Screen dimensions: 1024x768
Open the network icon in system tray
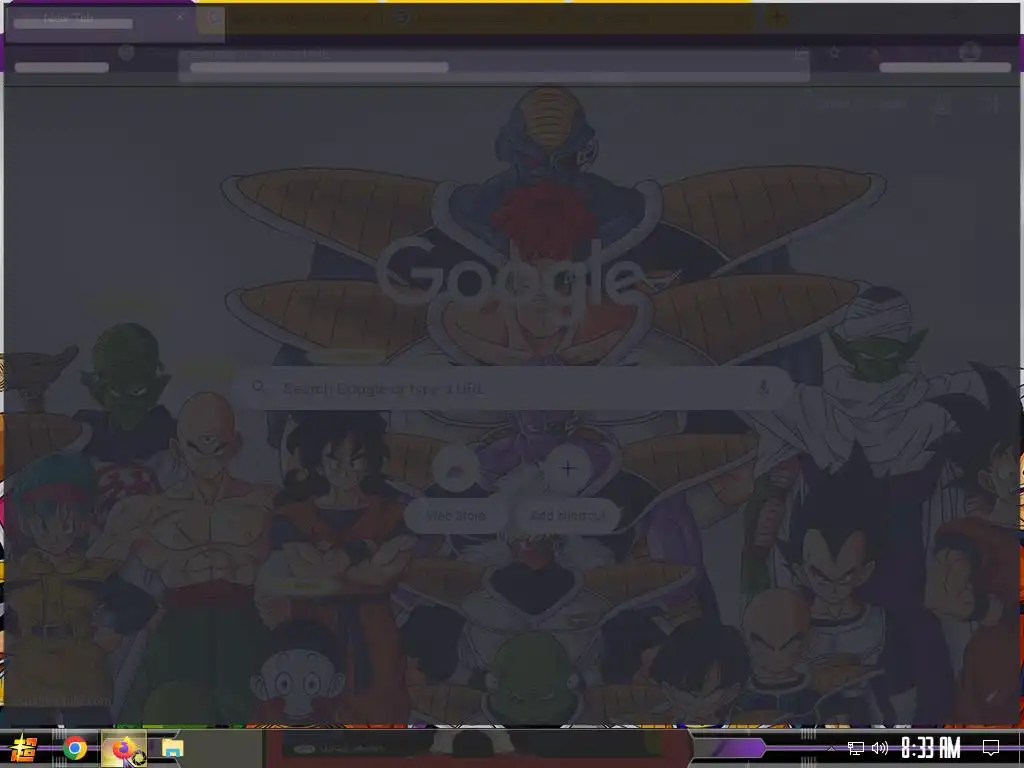pyautogui.click(x=856, y=748)
